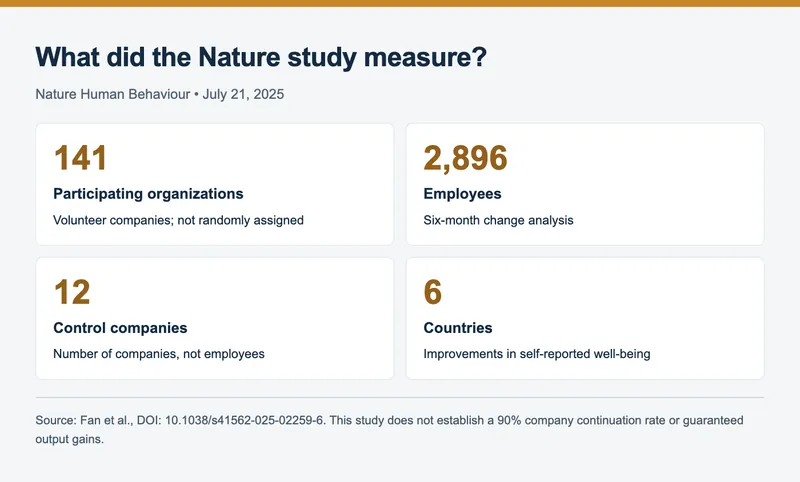Click the number '6'
The width and height of the screenshot is (800, 482).
click(433, 292)
